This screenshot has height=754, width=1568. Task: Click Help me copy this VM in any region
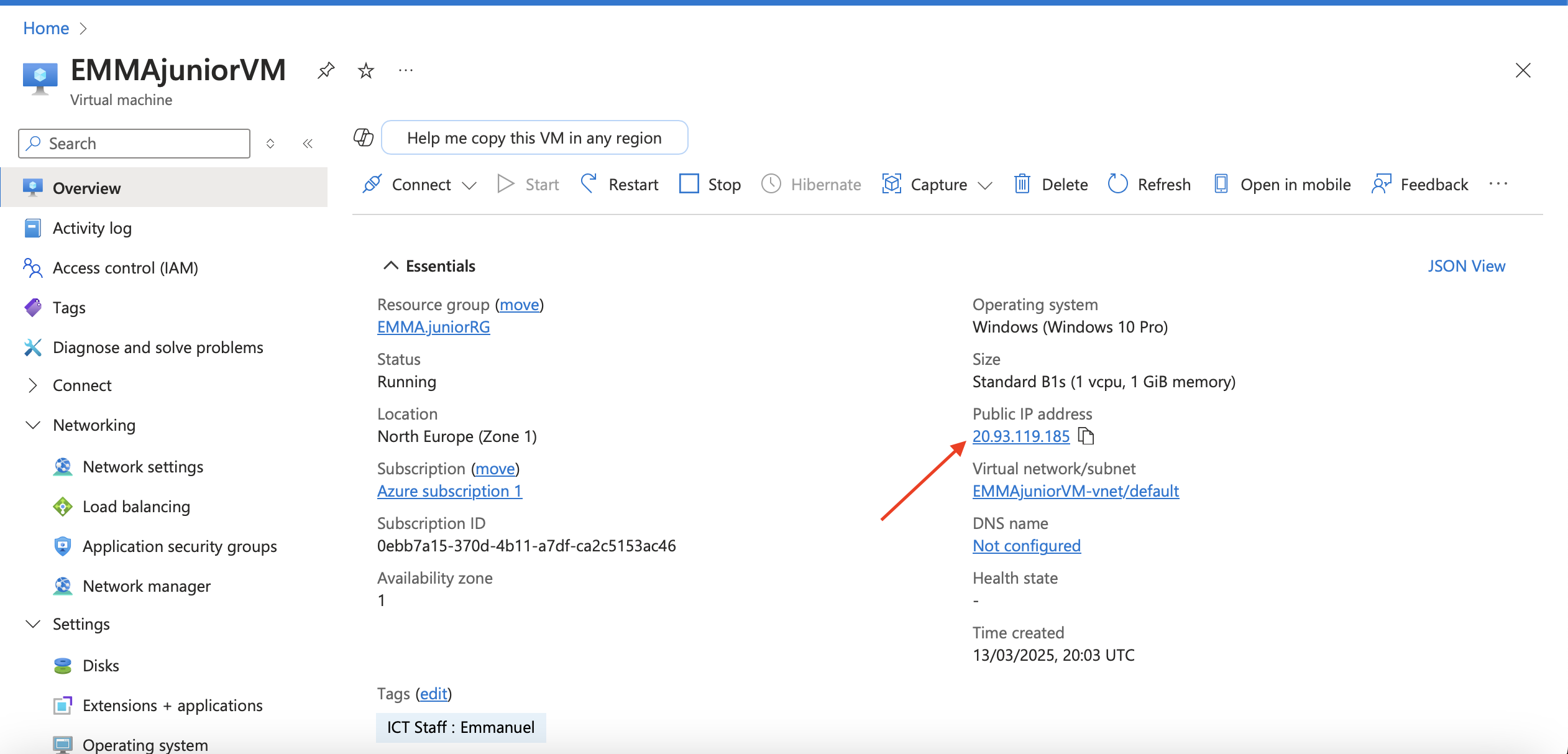(534, 137)
